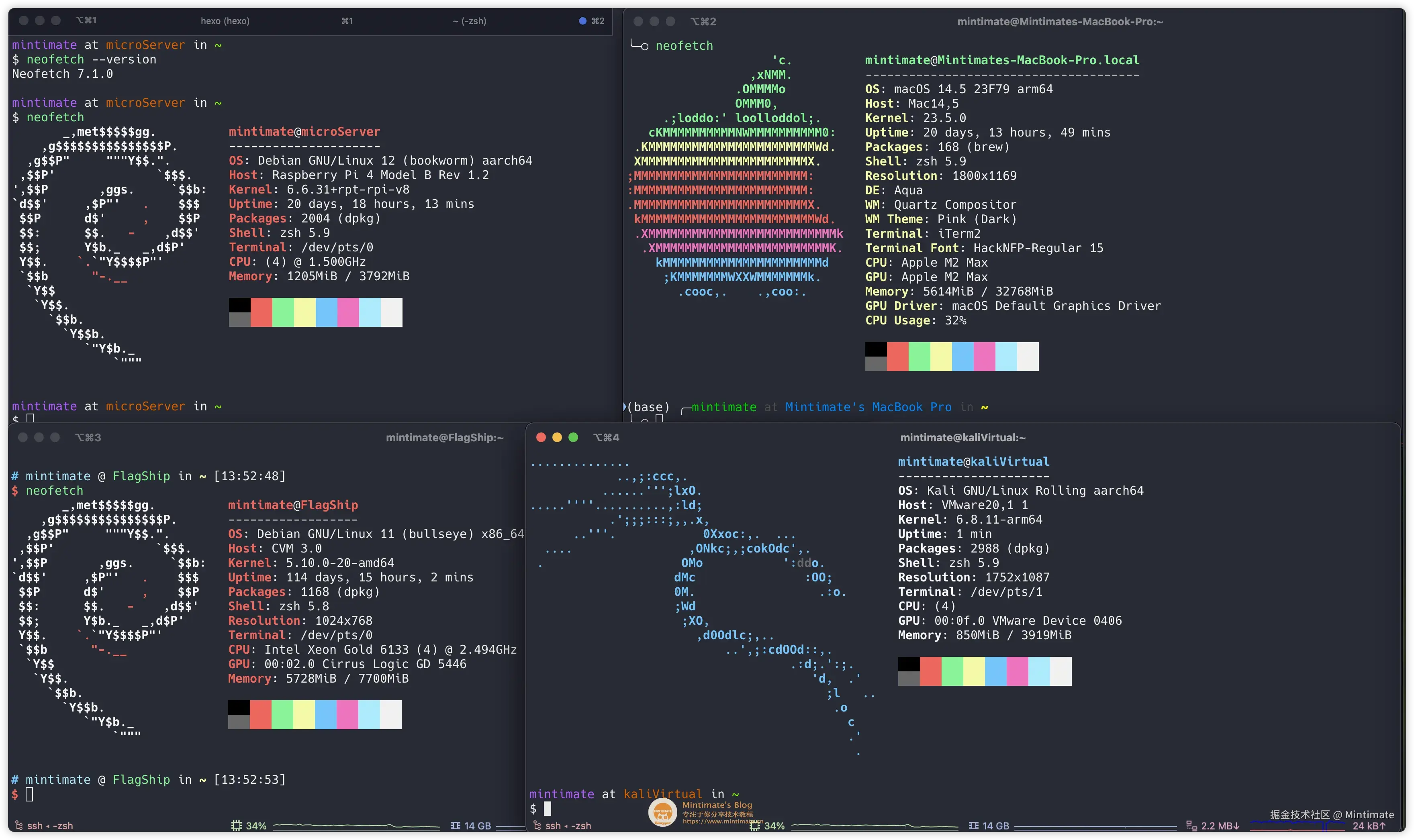This screenshot has height=840, width=1414.
Task: Focus the mintimate@FlagShip window title bar
Action: coord(445,438)
